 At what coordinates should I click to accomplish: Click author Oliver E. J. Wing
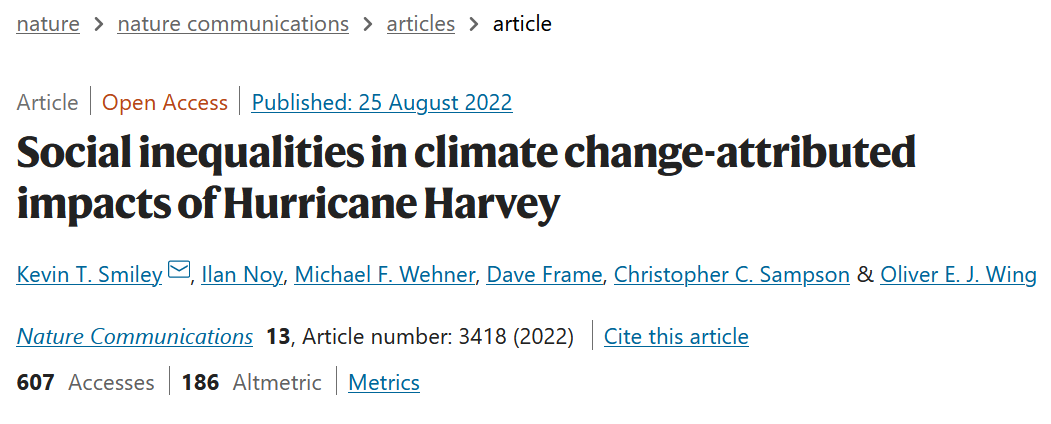958,274
